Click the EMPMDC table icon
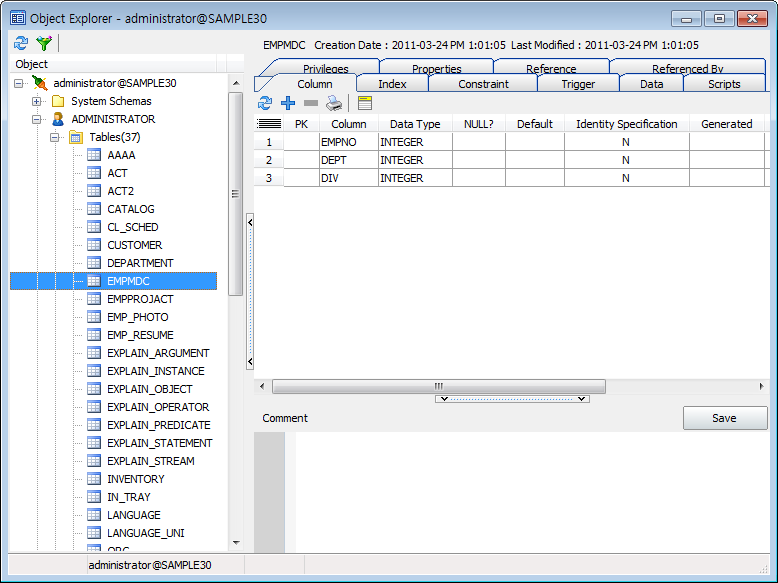 [94, 281]
